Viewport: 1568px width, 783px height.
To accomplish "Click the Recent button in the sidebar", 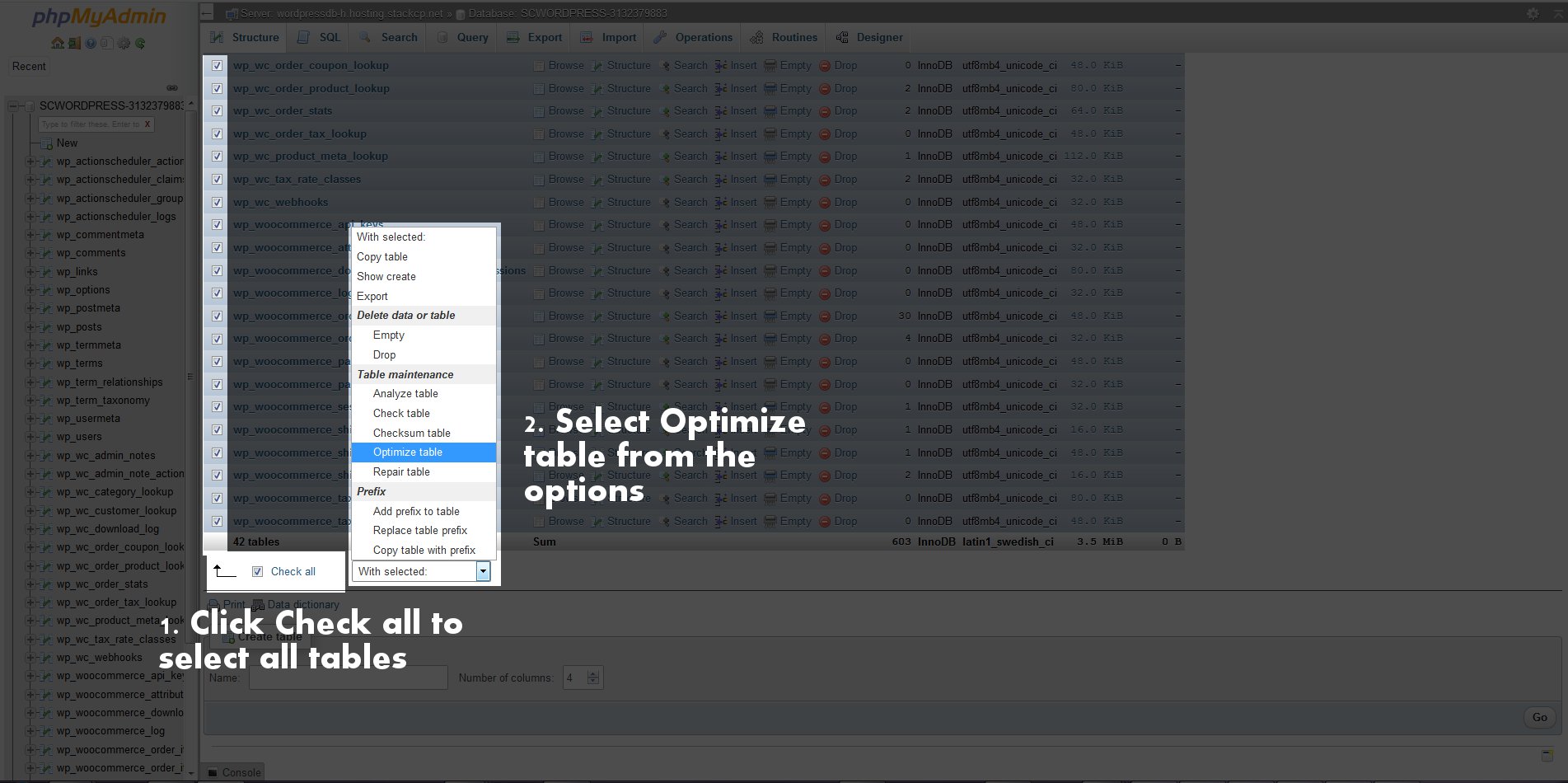I will (x=29, y=67).
